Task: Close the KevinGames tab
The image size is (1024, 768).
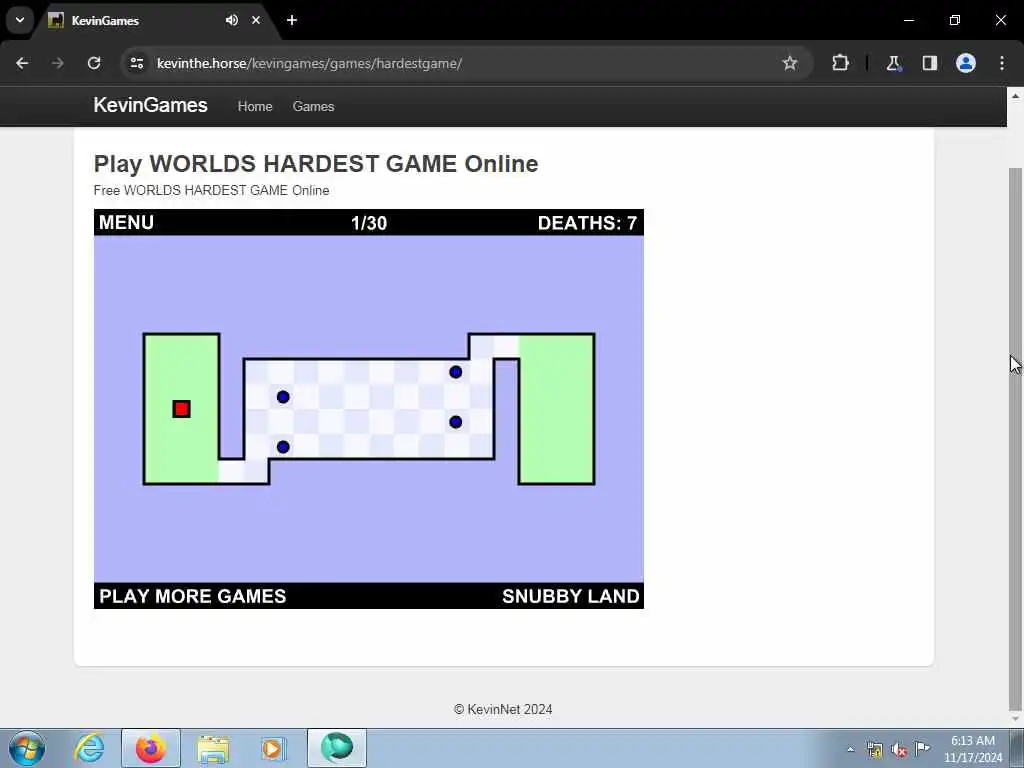Action: point(256,20)
